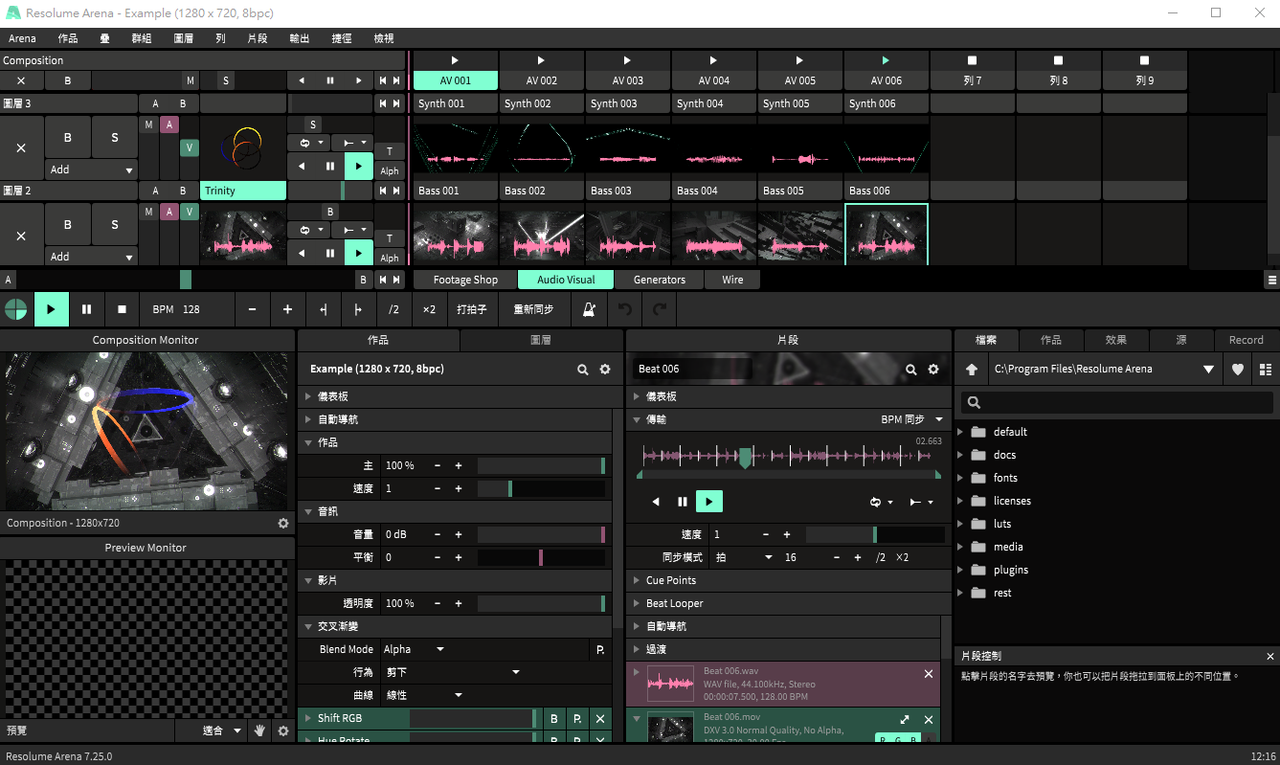Image resolution: width=1280 pixels, height=765 pixels.
Task: Open the Arena menu
Action: click(x=22, y=38)
